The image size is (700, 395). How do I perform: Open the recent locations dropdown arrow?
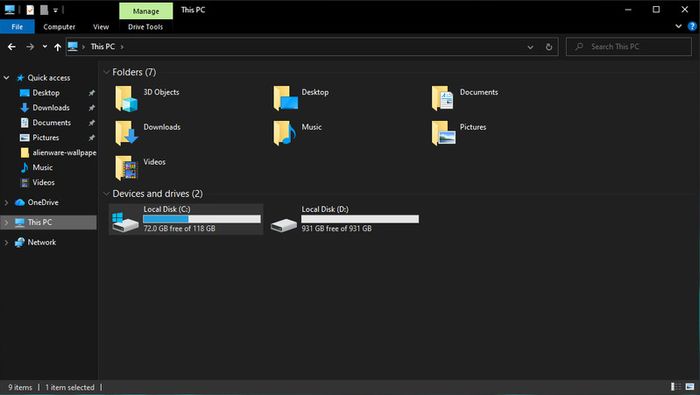click(45, 46)
